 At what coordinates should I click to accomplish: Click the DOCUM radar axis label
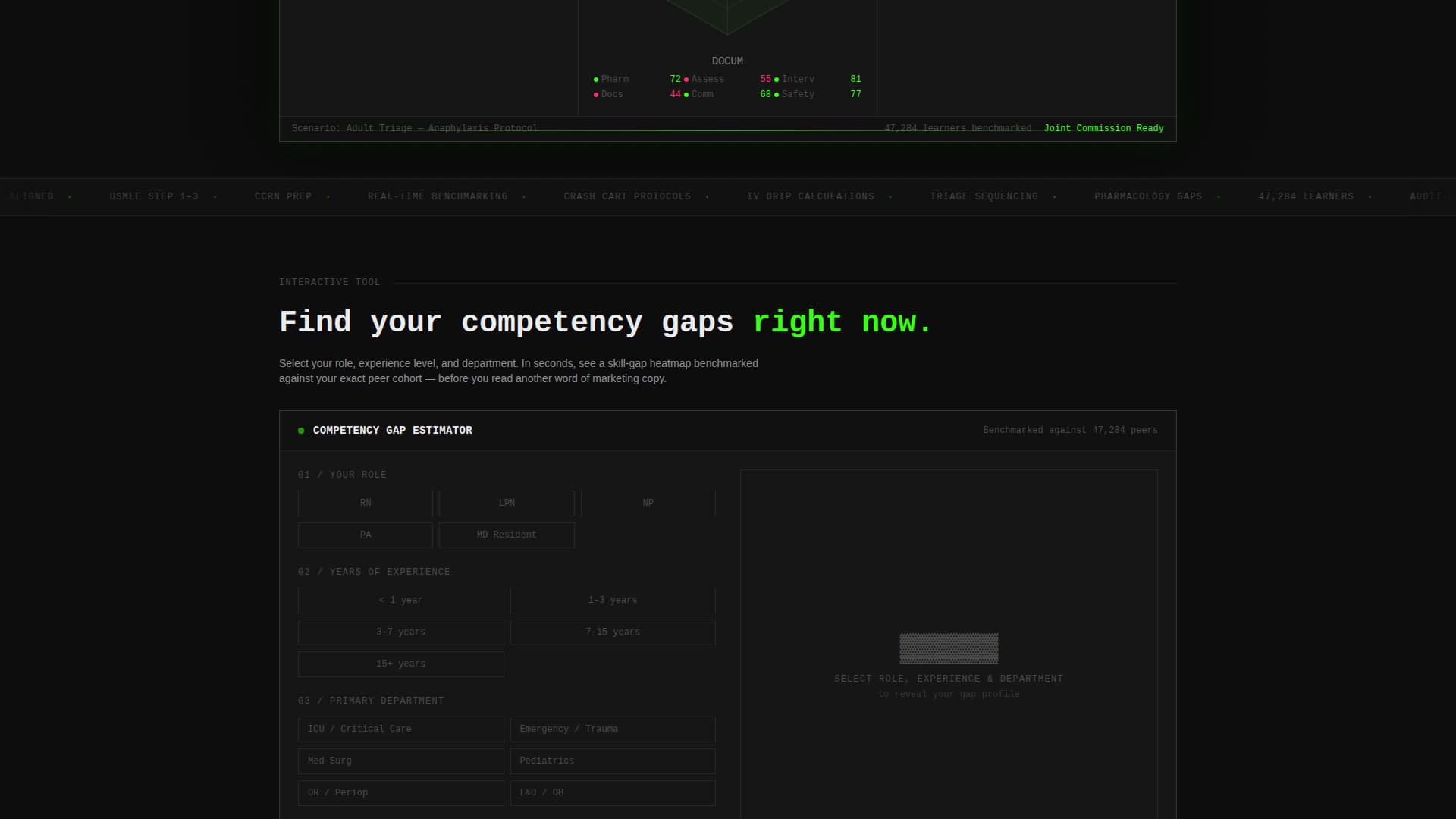(x=727, y=61)
